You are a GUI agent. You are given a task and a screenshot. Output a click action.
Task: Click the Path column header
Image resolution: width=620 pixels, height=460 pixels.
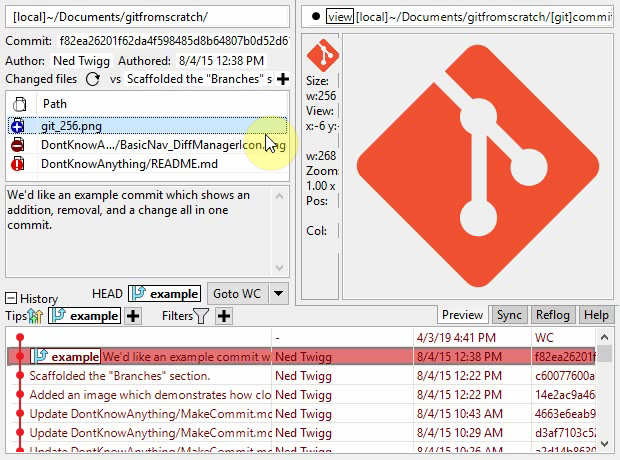[161, 104]
